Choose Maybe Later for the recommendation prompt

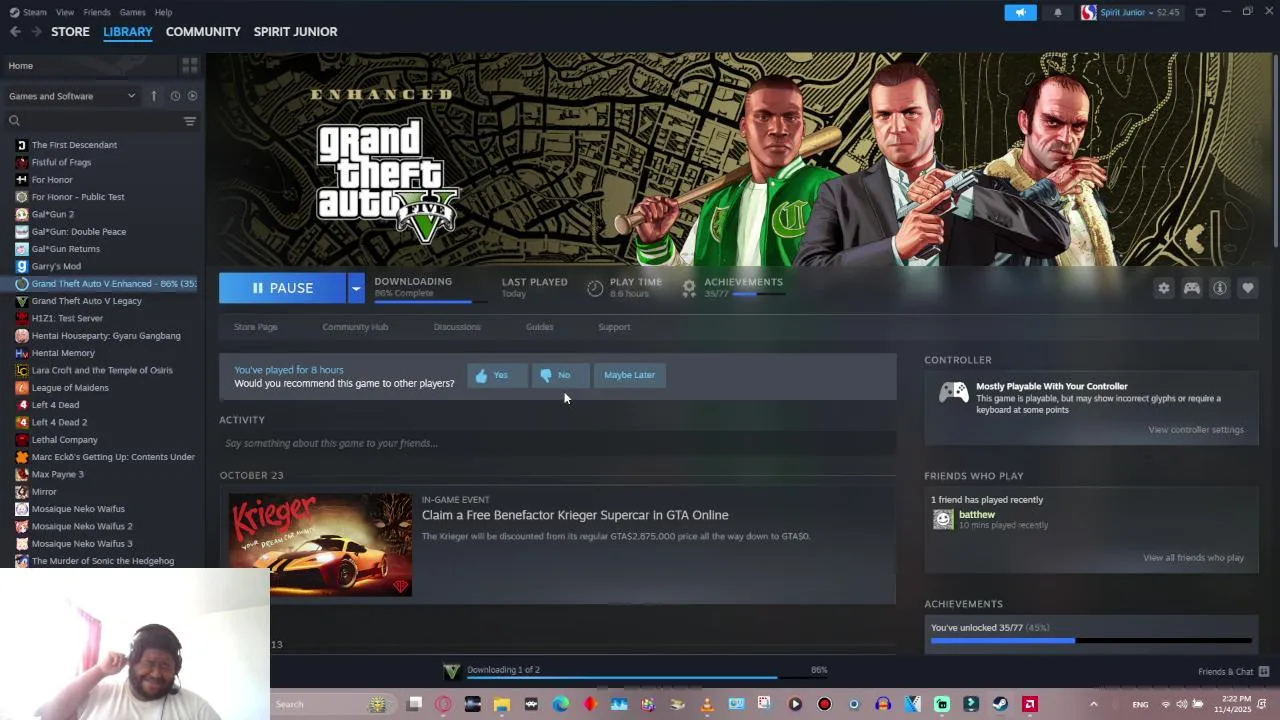tap(630, 375)
